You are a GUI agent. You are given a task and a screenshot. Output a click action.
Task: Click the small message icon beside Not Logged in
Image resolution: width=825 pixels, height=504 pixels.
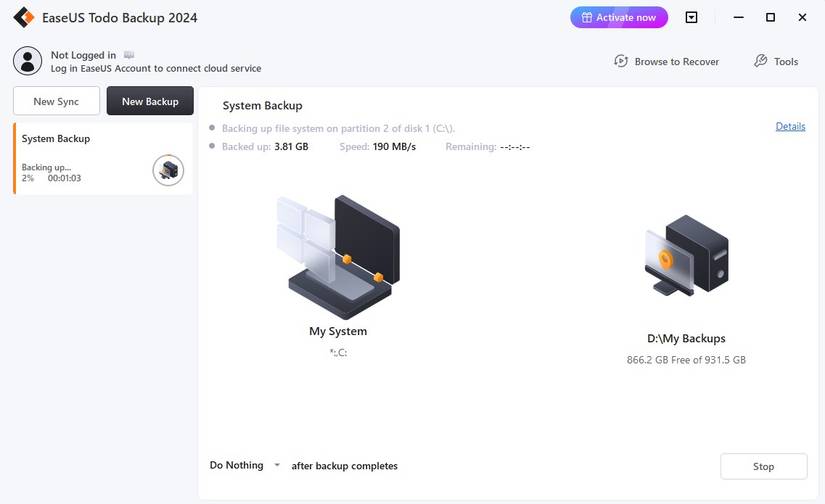click(x=129, y=55)
